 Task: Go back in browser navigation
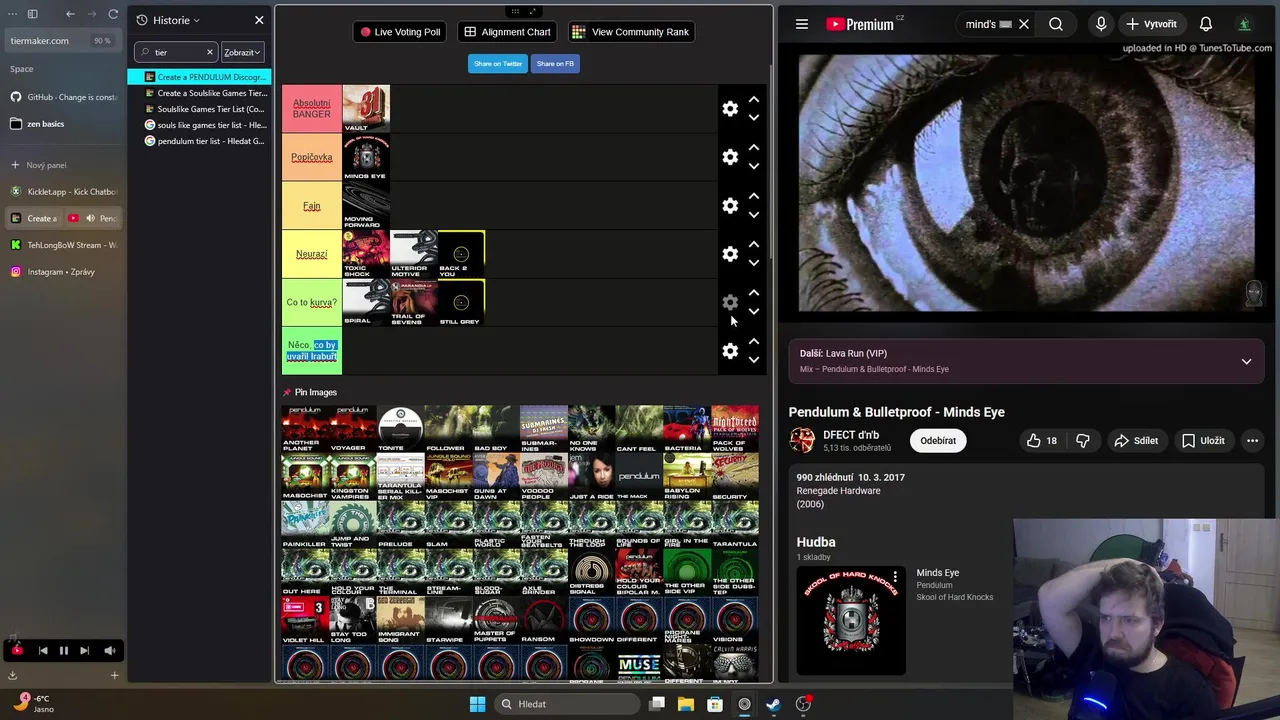pyautogui.click(x=70, y=14)
